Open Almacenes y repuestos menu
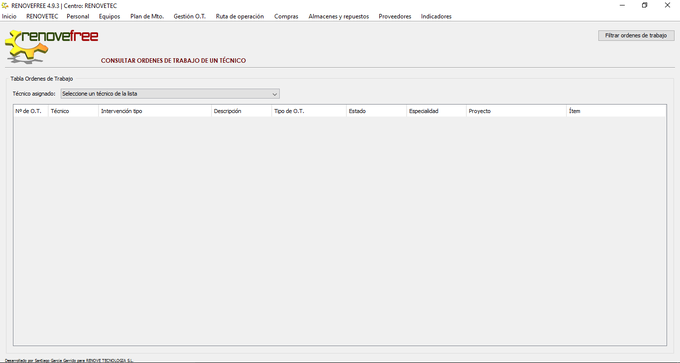This screenshot has width=680, height=363. coord(339,16)
